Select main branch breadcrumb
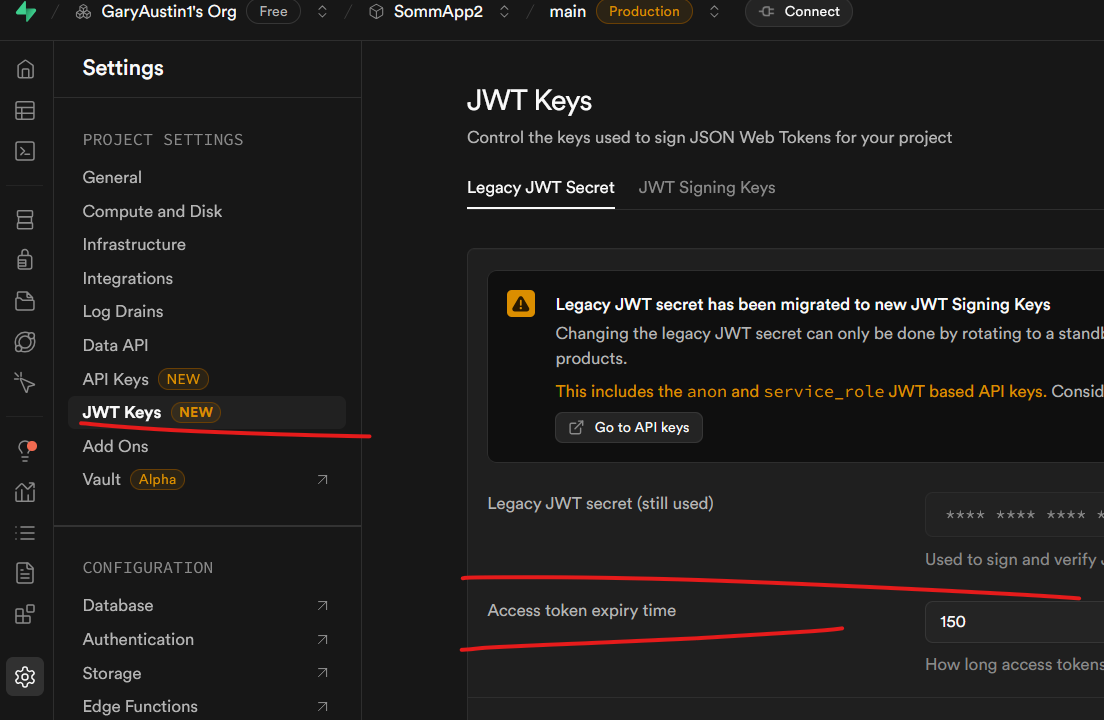The image size is (1104, 720). 567,11
